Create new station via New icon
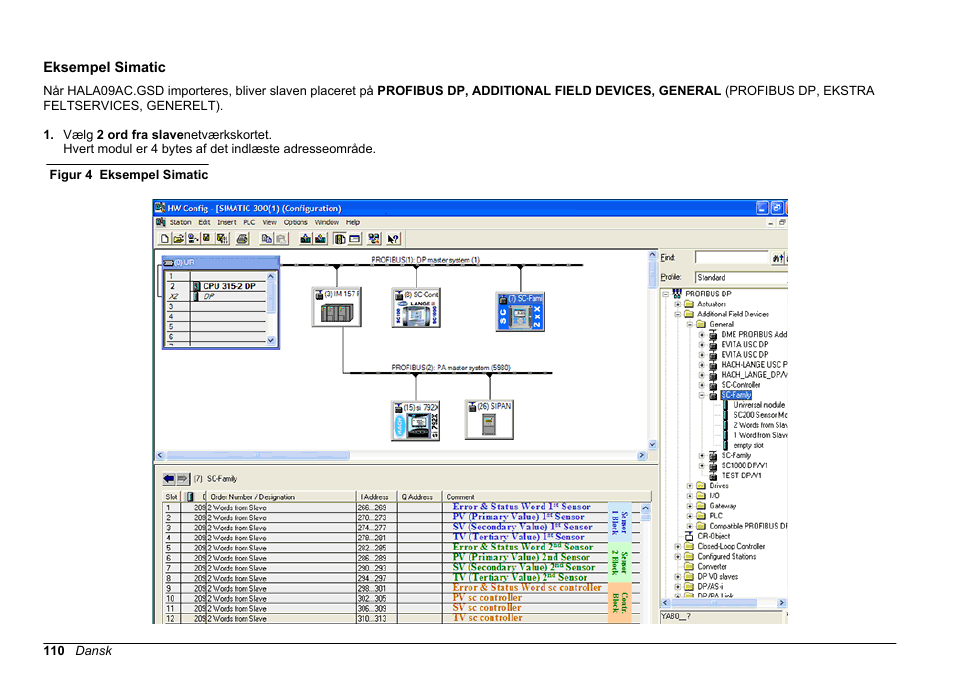Image resolution: width=954 pixels, height=673 pixels. pos(164,238)
